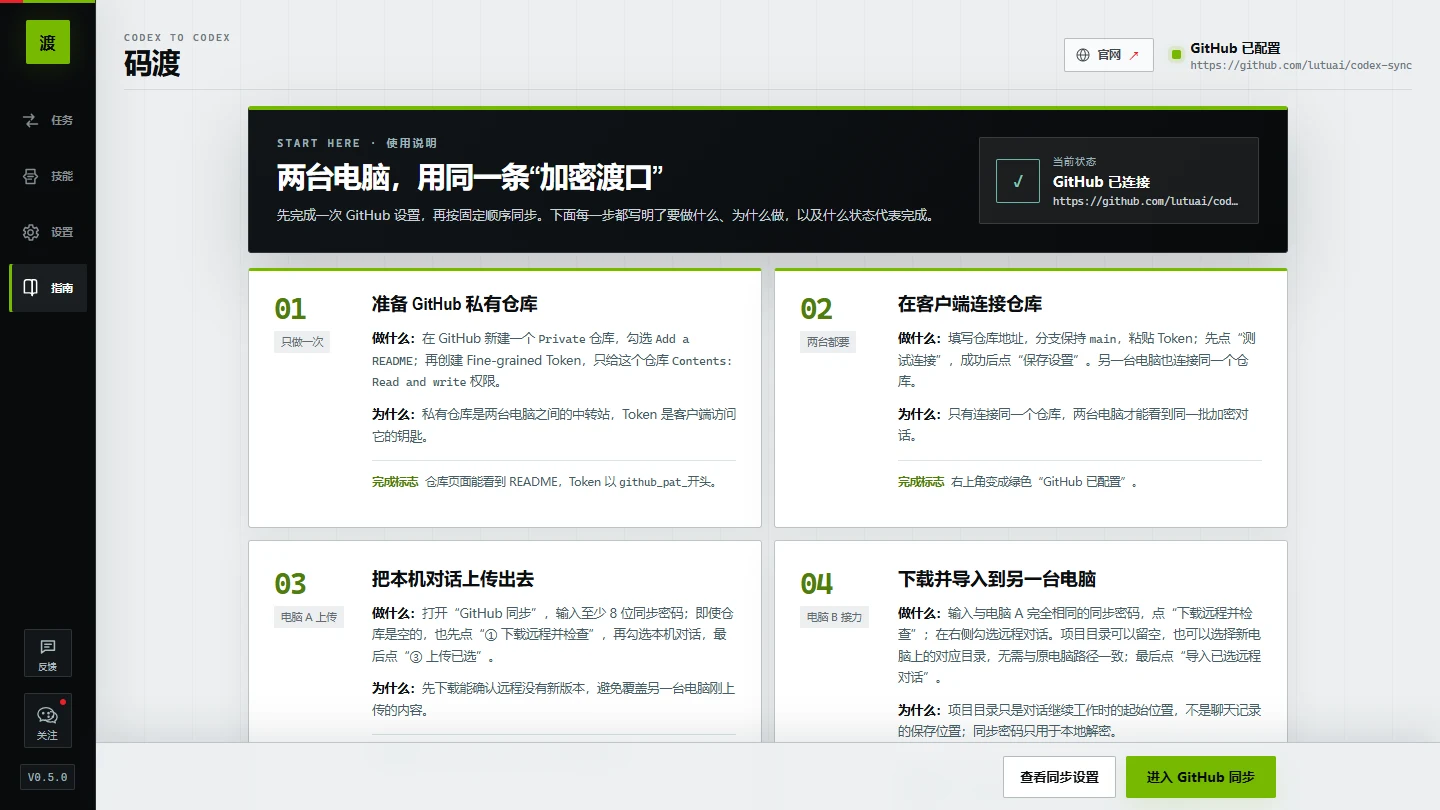Open the 反馈 feedback button
Image resolution: width=1440 pixels, height=810 pixels.
(x=48, y=653)
